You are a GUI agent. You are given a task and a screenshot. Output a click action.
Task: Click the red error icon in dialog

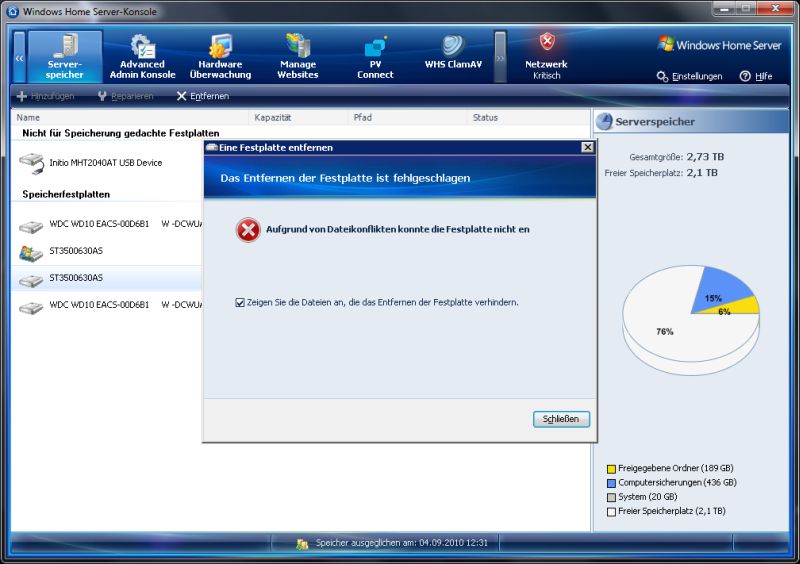point(248,230)
